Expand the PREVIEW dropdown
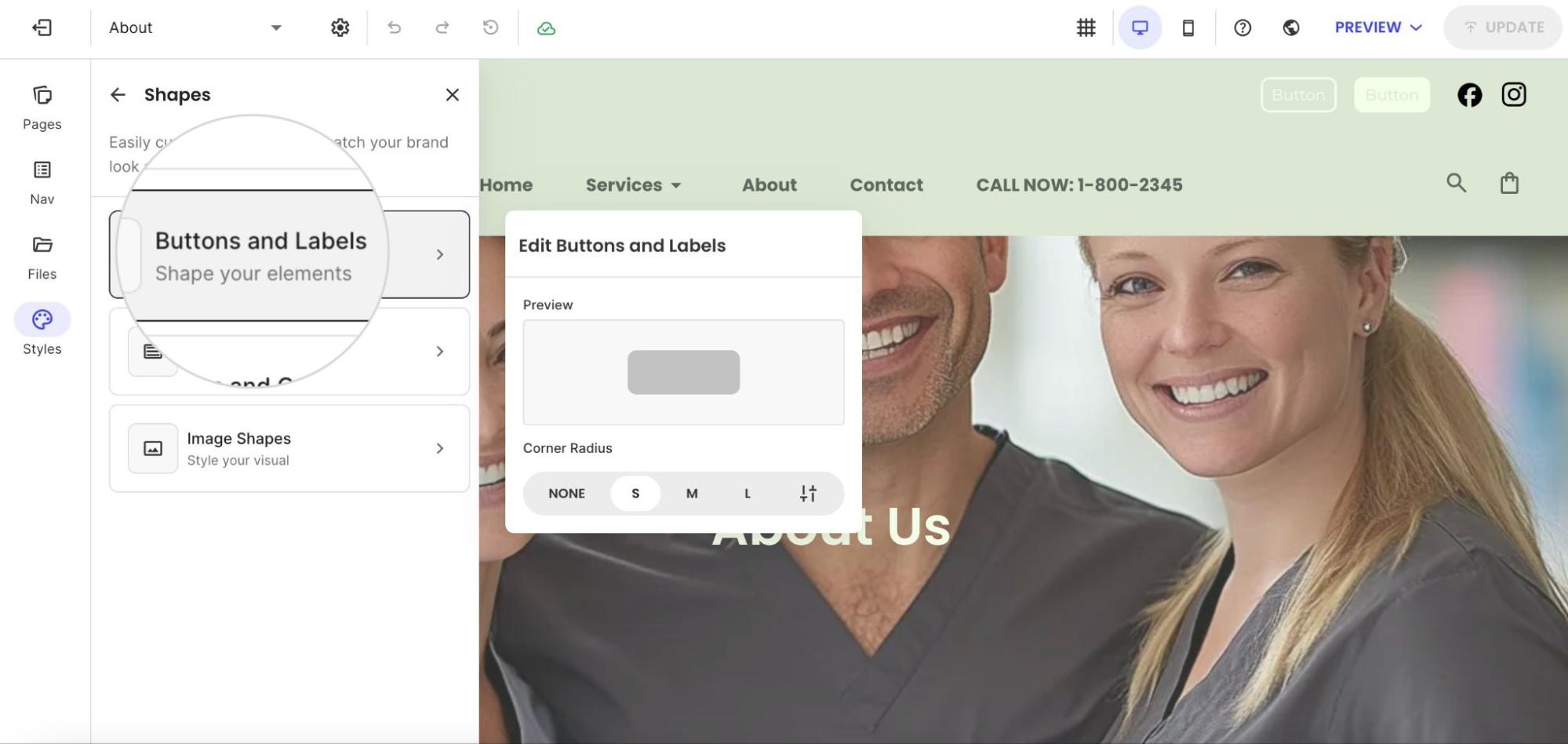 click(x=1378, y=27)
